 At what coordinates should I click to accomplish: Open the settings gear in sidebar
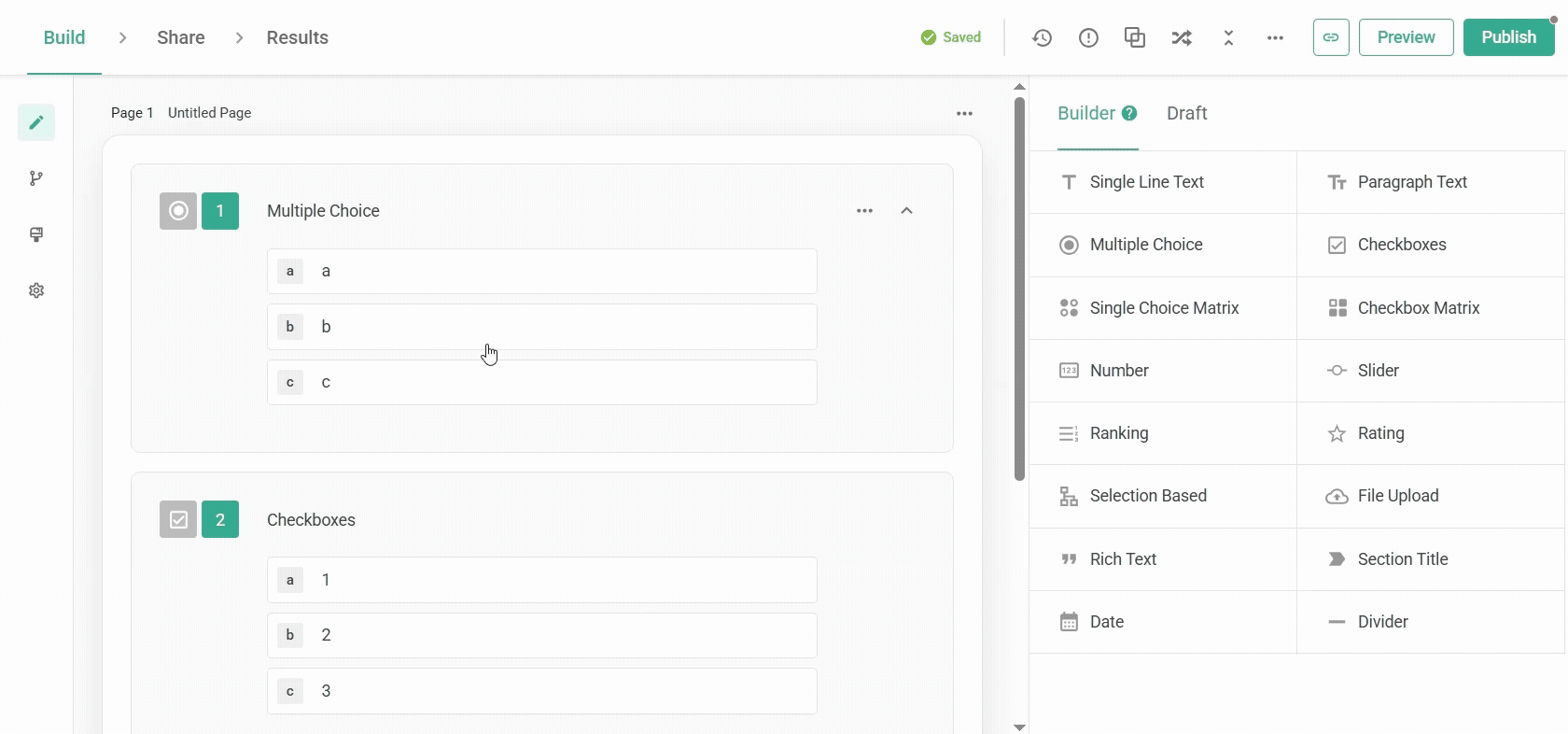(36, 290)
